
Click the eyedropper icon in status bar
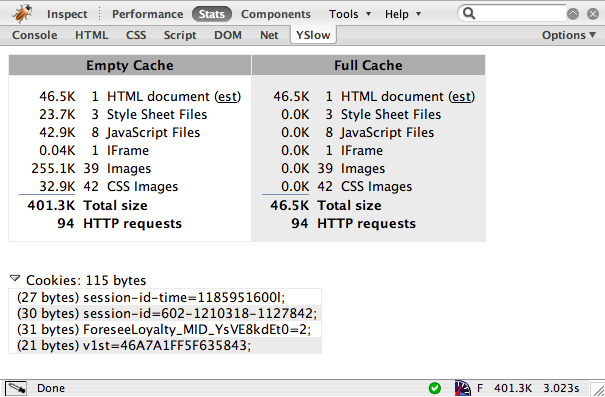(x=16, y=388)
